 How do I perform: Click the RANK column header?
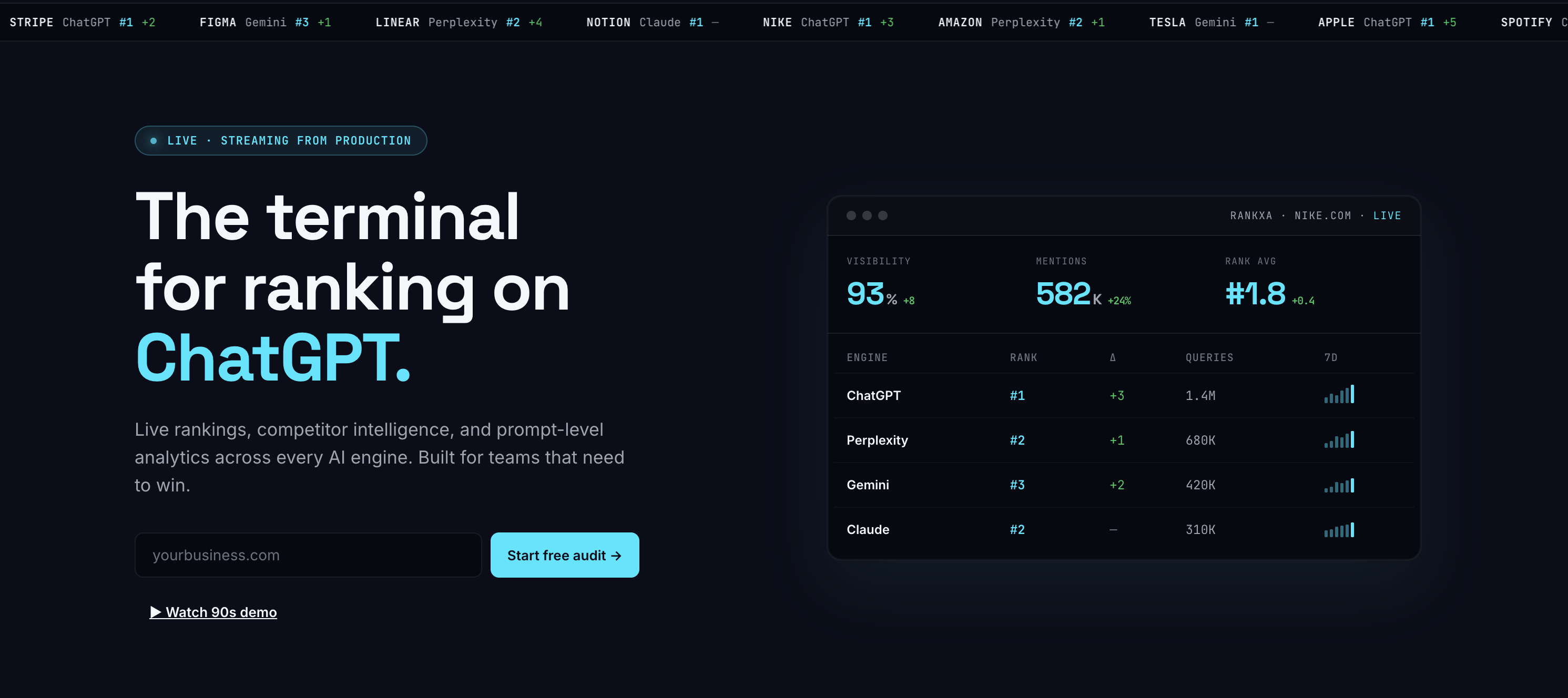click(x=1023, y=357)
